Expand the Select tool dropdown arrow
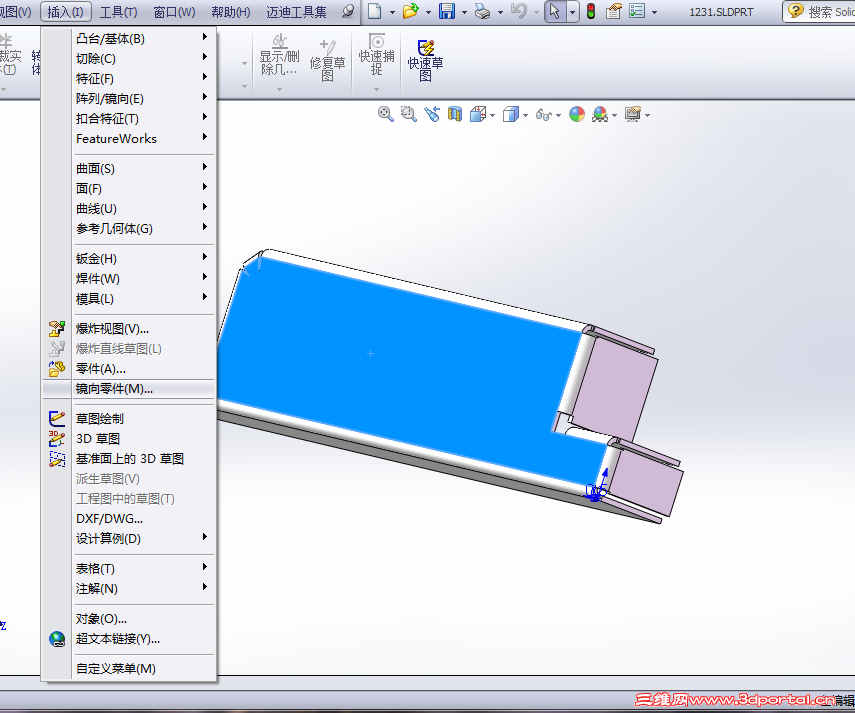Image resolution: width=855 pixels, height=713 pixels. point(573,11)
